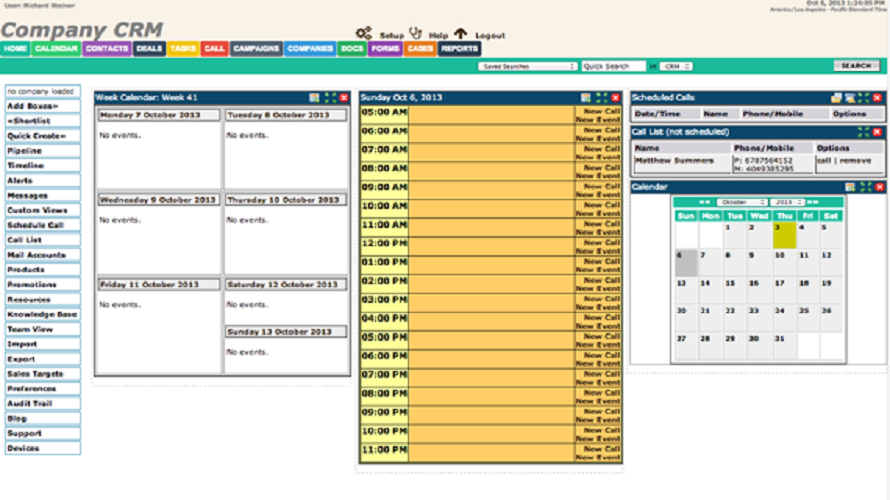The image size is (890, 500).
Task: Open the Campaigns tab
Action: pos(256,48)
